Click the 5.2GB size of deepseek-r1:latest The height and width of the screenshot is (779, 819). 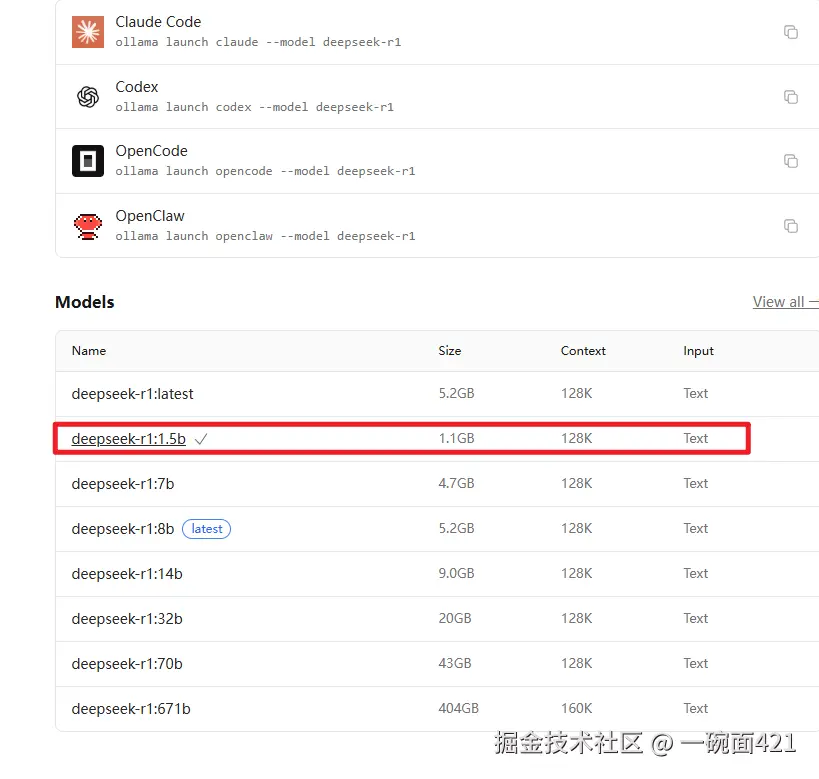(x=457, y=393)
